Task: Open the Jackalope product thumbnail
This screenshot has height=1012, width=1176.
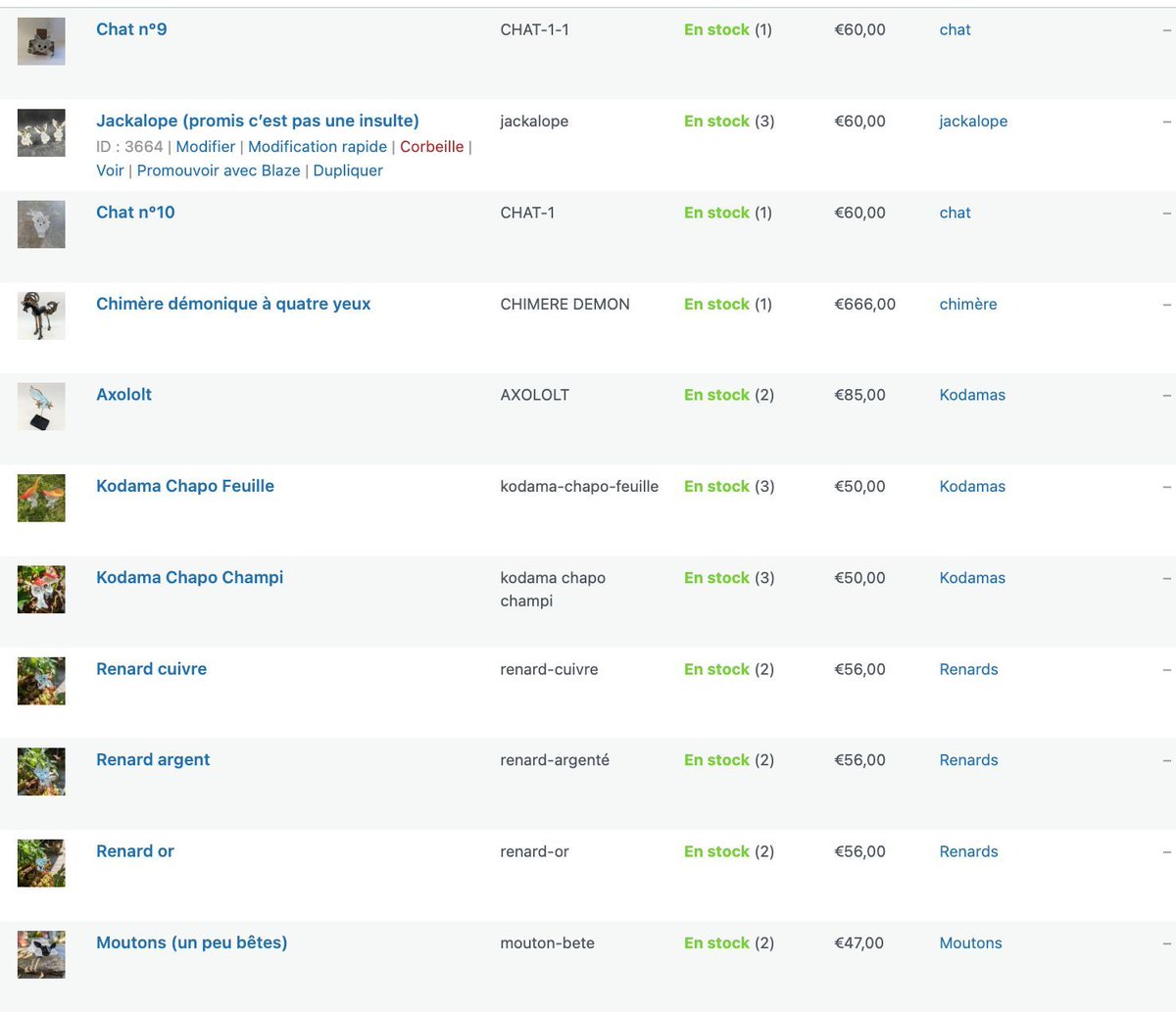Action: point(41,133)
